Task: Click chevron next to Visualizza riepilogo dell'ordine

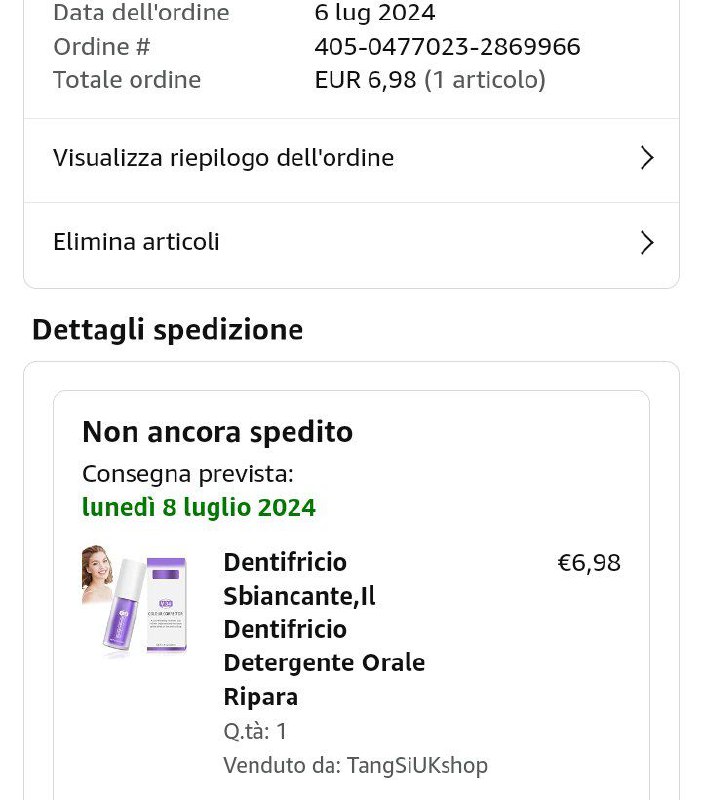Action: point(647,158)
